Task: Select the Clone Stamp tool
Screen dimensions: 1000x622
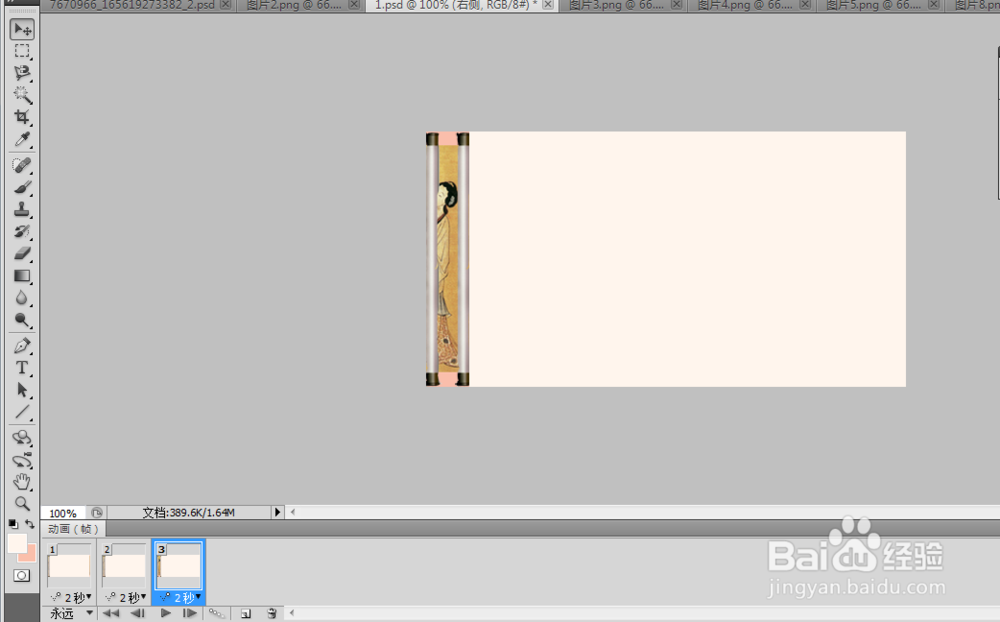Action: (x=22, y=209)
